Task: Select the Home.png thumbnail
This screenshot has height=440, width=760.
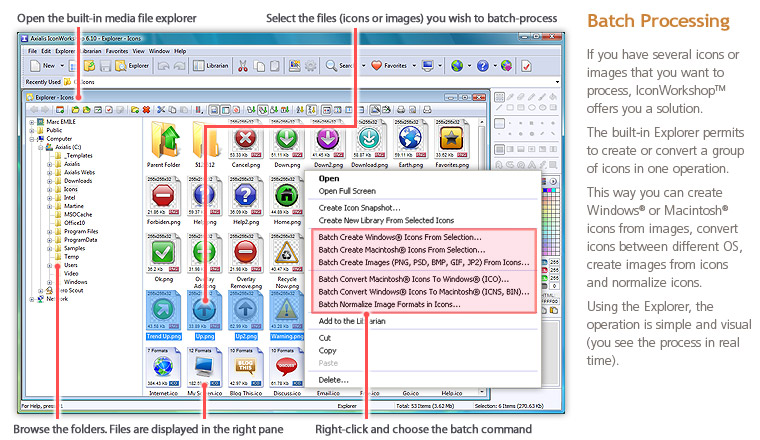Action: click(287, 201)
